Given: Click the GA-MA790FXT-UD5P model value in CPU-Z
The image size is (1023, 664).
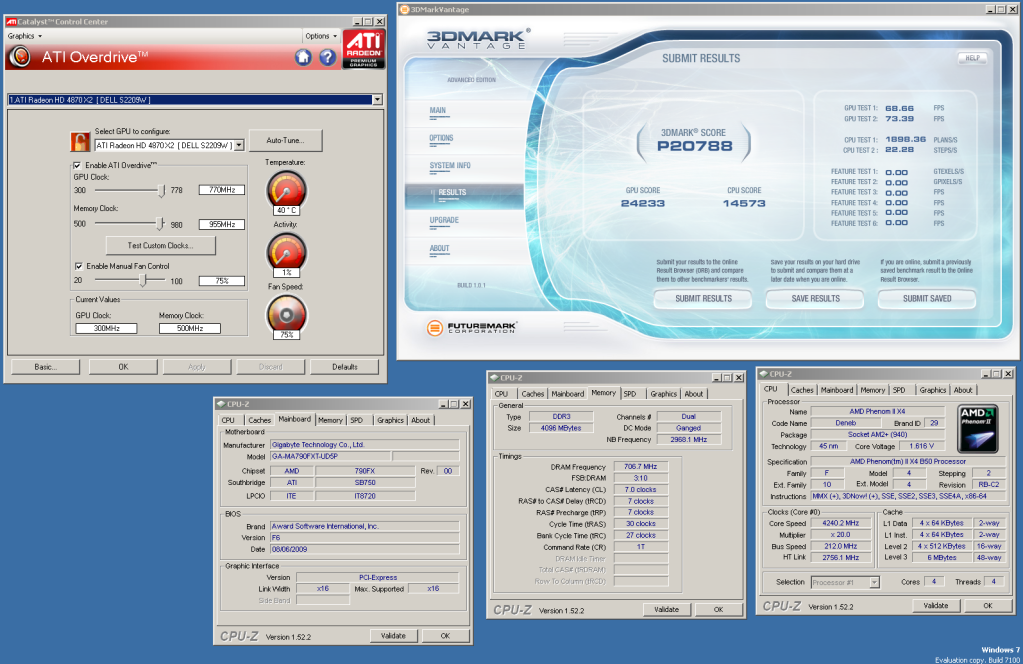Looking at the screenshot, I should (329, 457).
